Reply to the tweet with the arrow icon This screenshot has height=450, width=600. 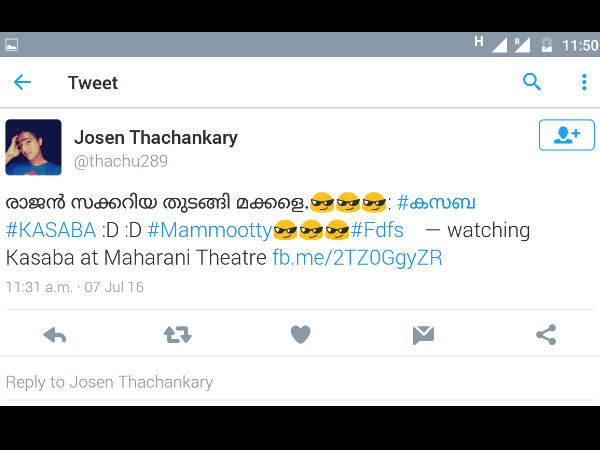[x=55, y=335]
